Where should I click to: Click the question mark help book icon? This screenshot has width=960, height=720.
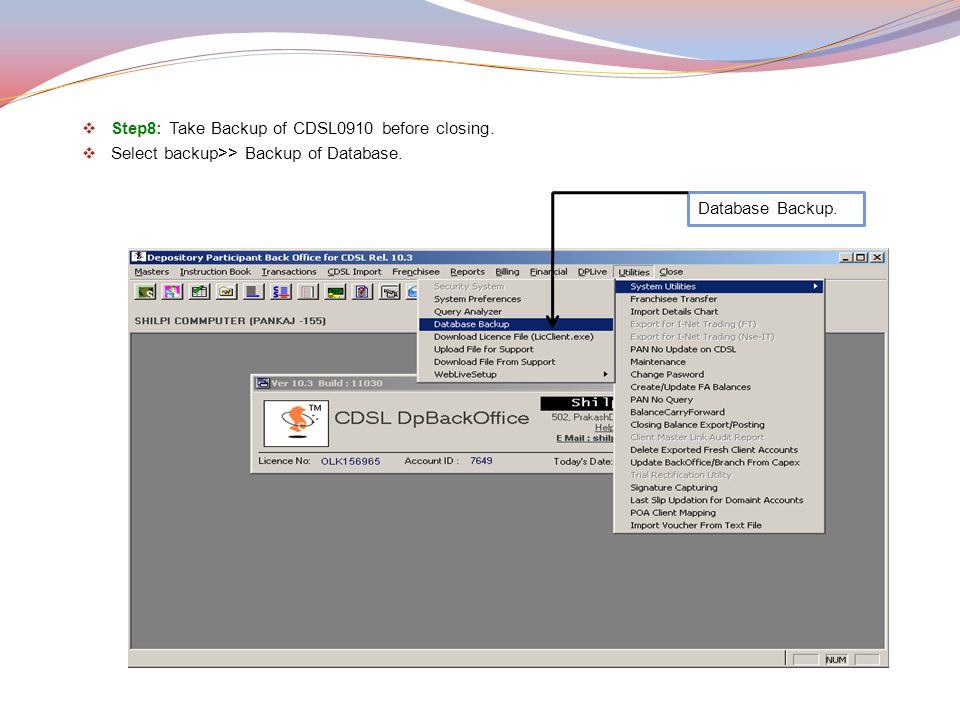[362, 292]
